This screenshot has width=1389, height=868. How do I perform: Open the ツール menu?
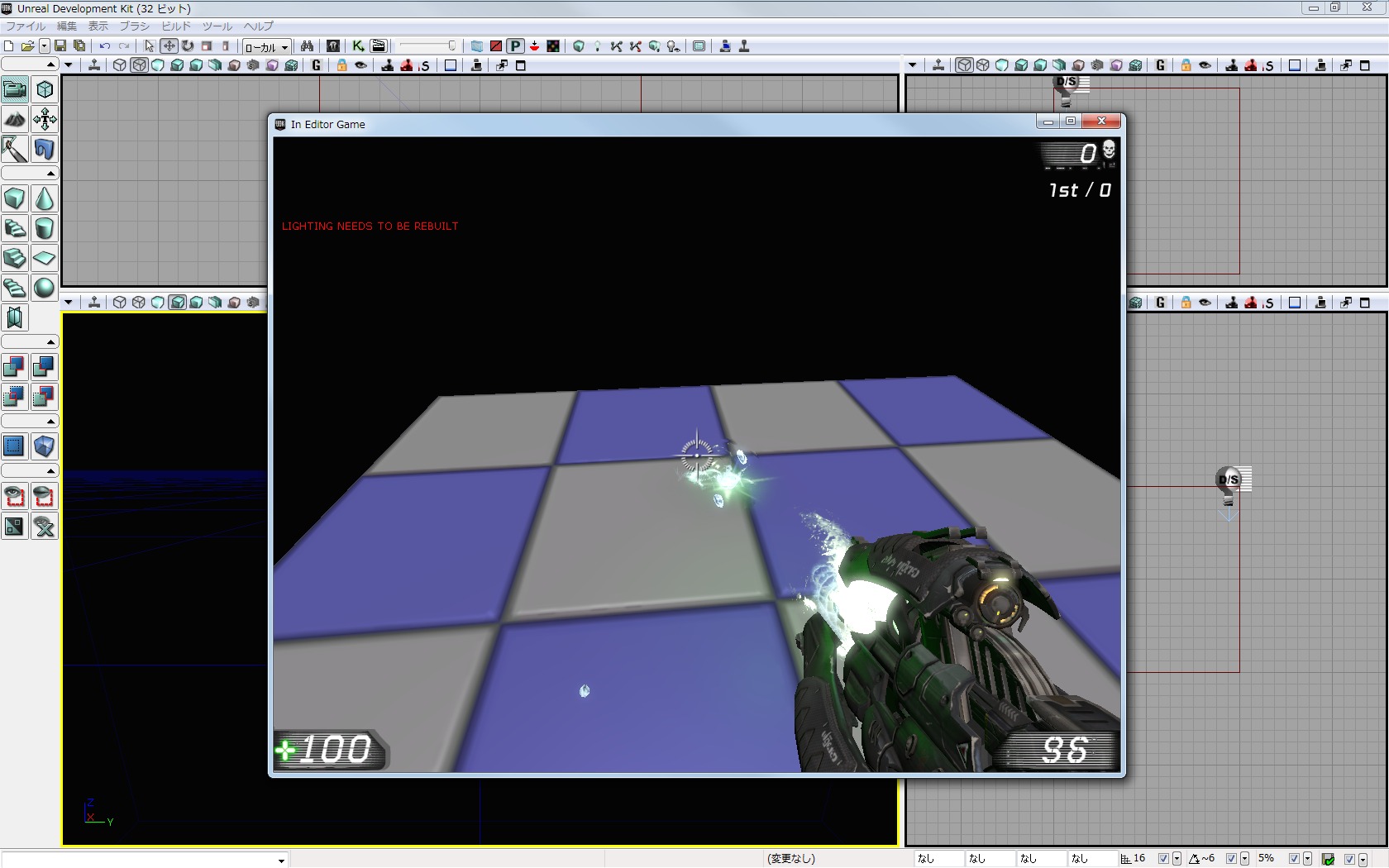click(x=217, y=26)
